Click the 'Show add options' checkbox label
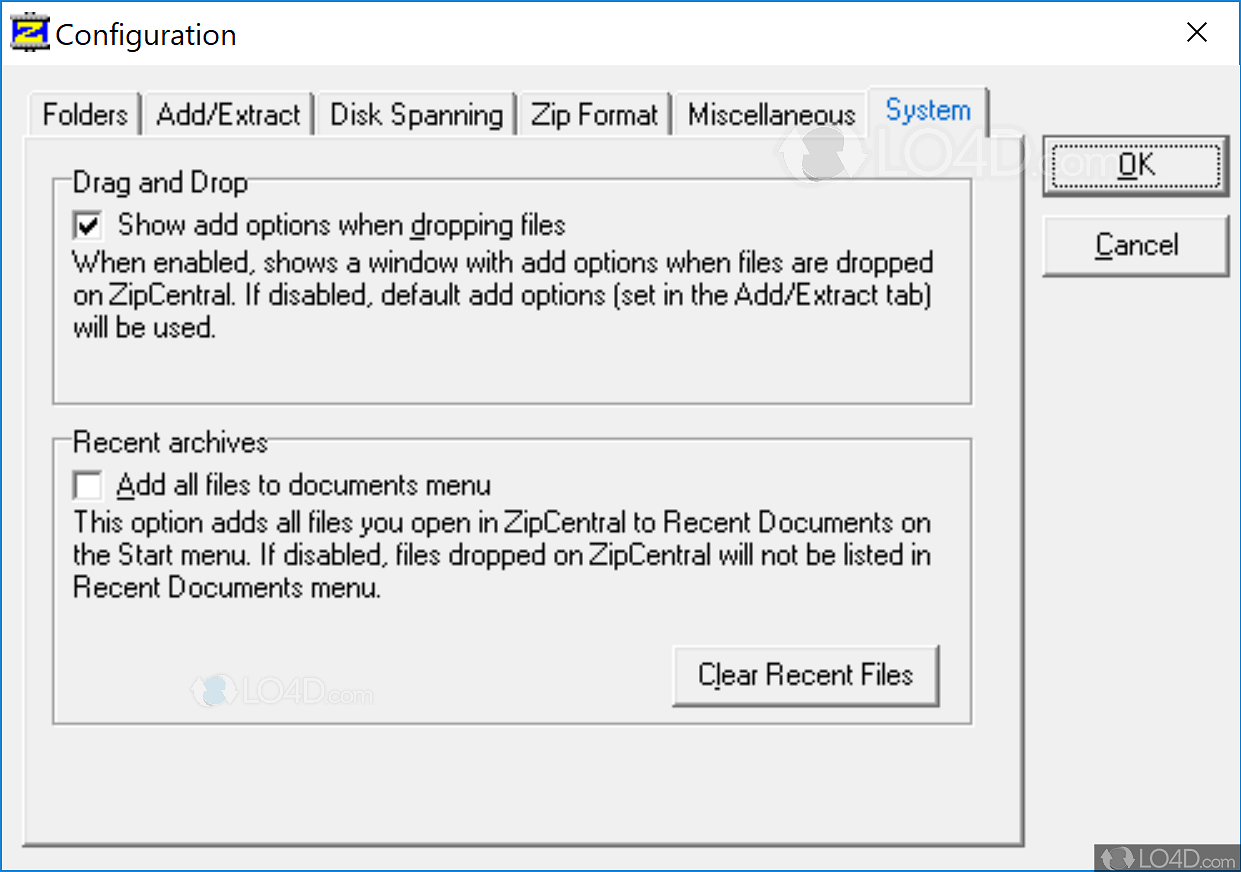 [340, 225]
